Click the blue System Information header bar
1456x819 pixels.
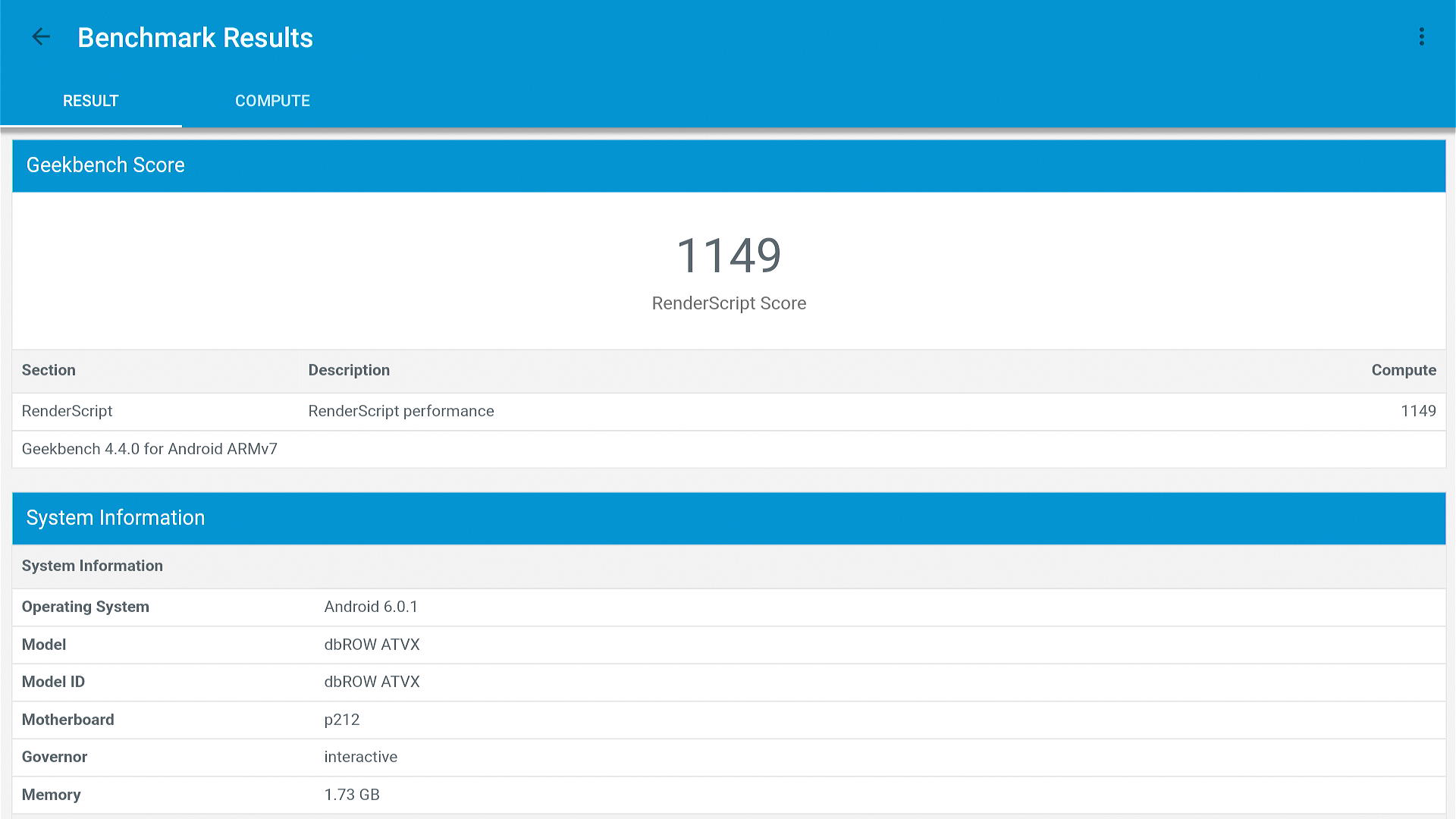[729, 518]
